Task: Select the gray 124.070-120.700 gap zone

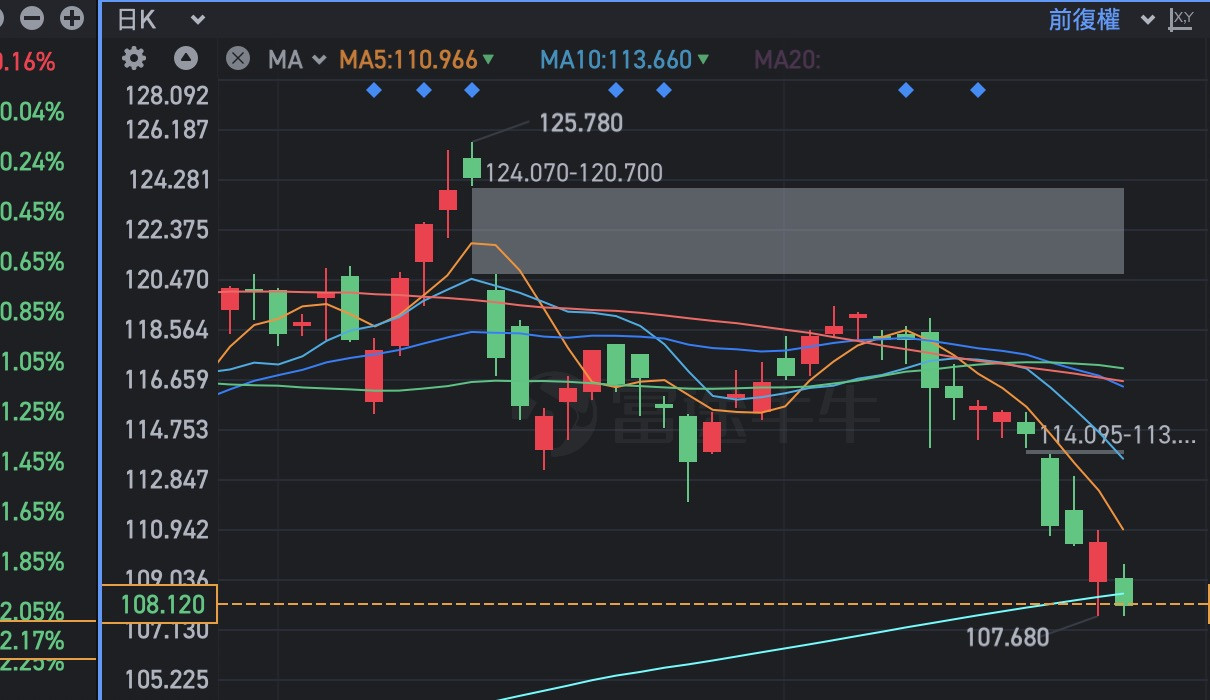Action: 797,230
